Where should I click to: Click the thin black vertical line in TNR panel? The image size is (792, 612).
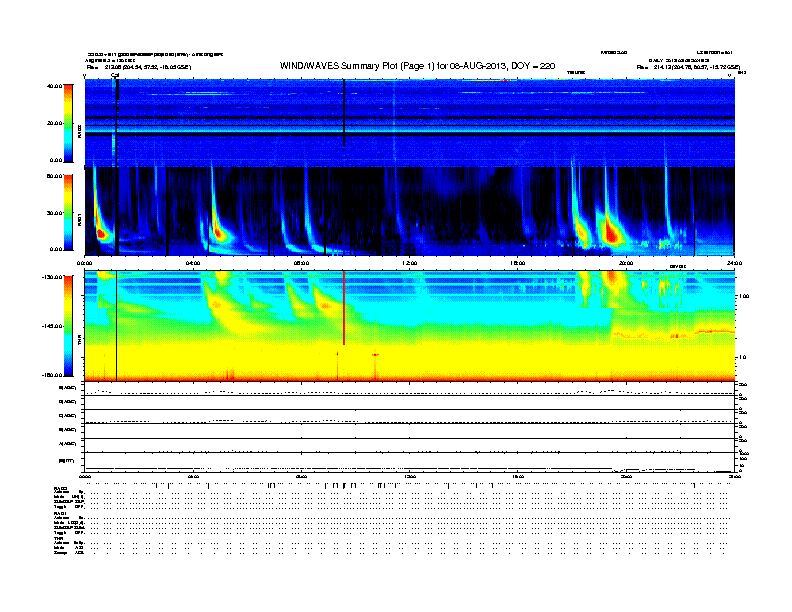click(x=117, y=326)
